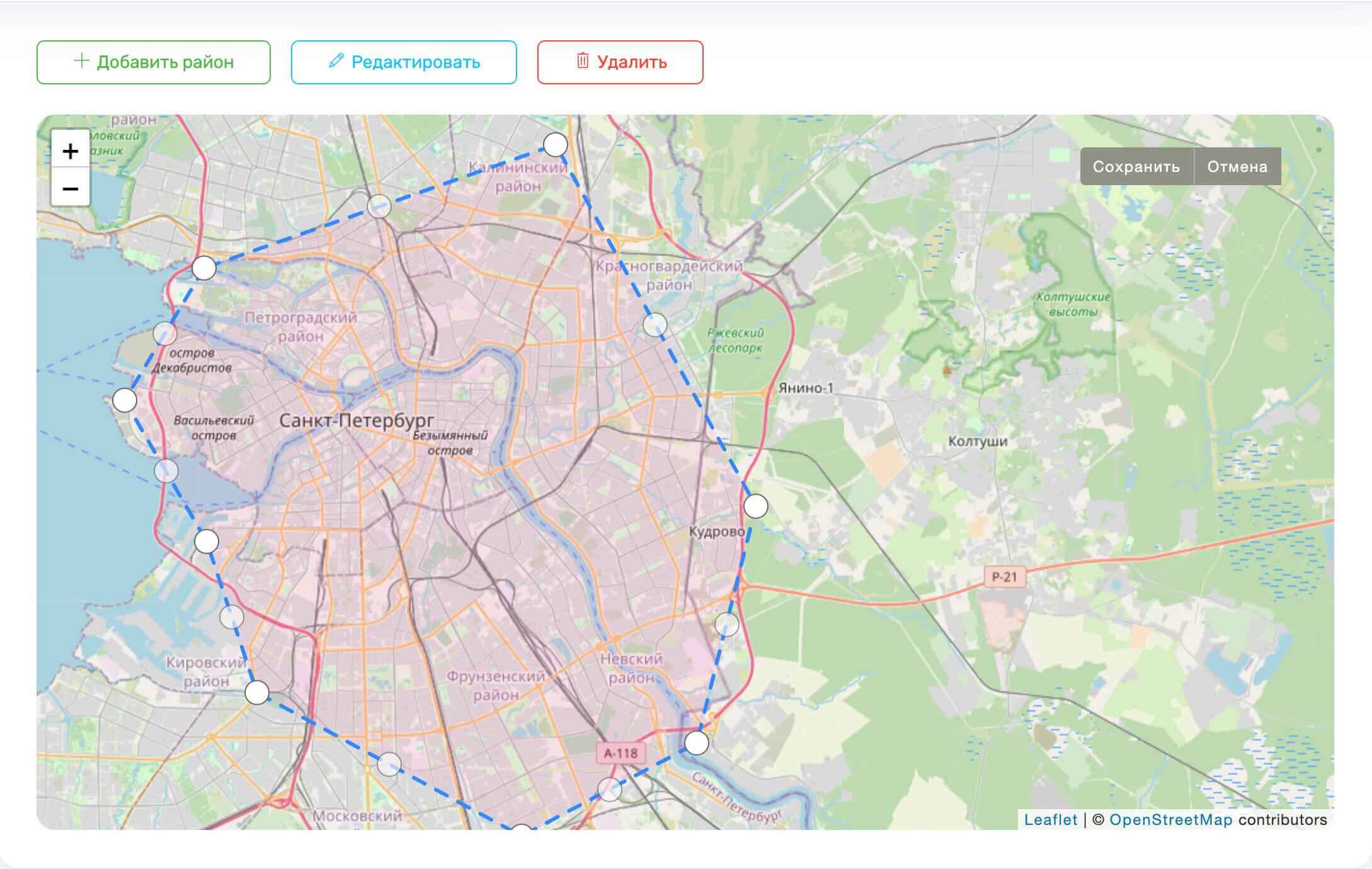Click midpoint handle above остров Декабристов label

(165, 334)
